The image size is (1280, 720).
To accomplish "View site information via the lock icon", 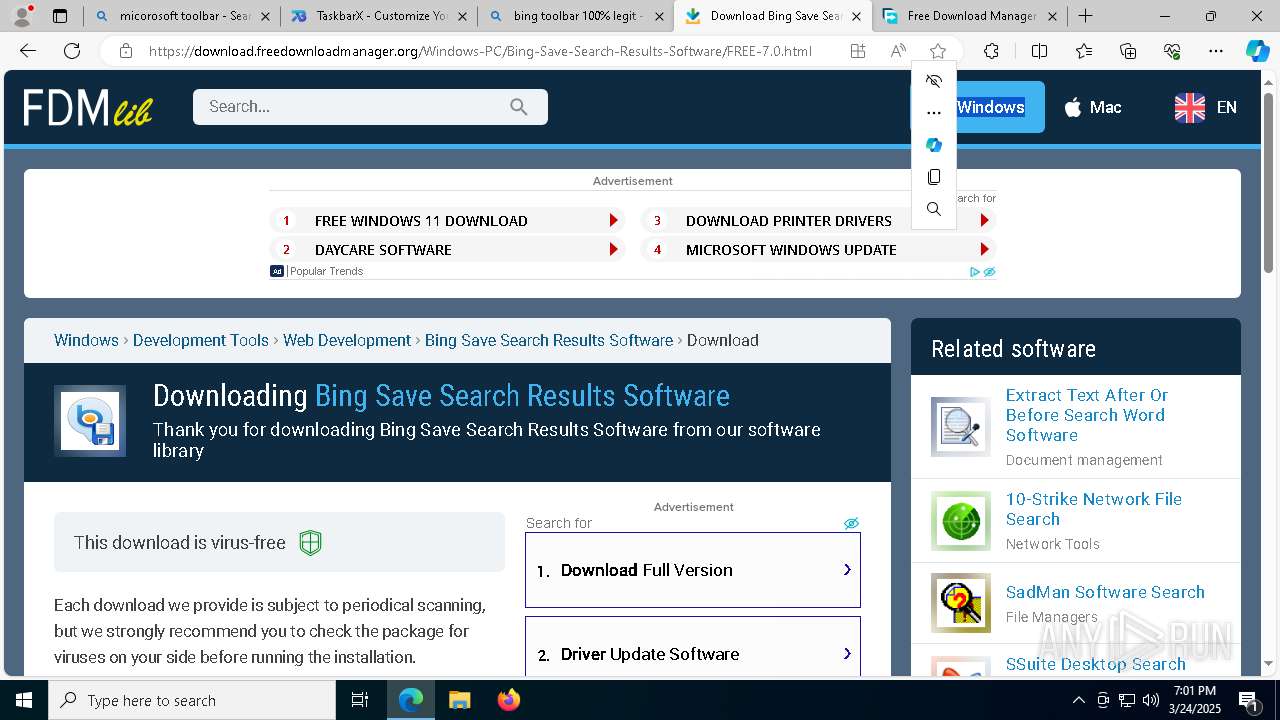I will pyautogui.click(x=125, y=51).
